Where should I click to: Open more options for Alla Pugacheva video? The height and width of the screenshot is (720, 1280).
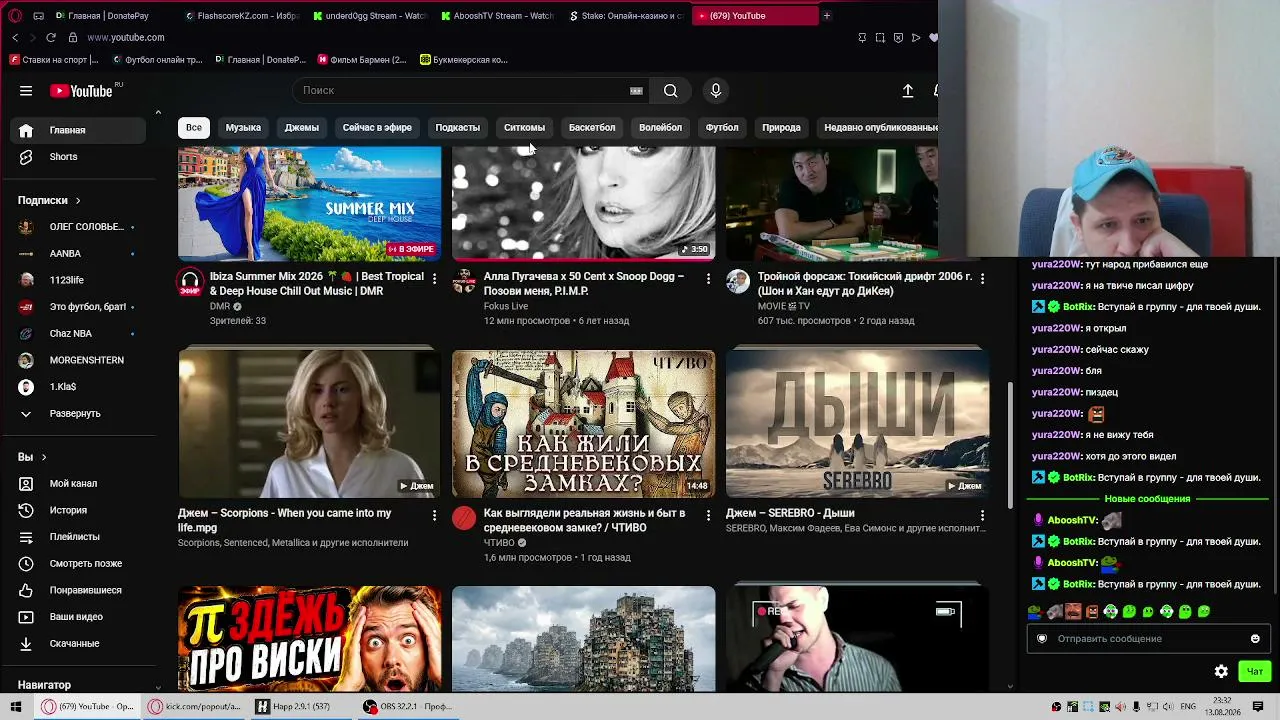tap(708, 278)
